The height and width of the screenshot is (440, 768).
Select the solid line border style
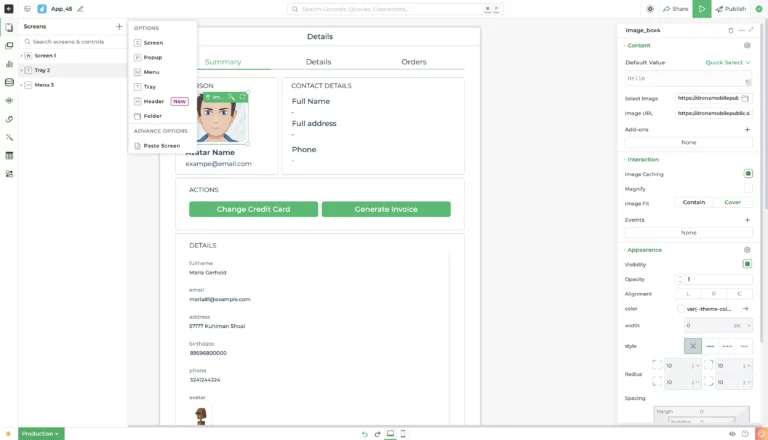(x=710, y=346)
